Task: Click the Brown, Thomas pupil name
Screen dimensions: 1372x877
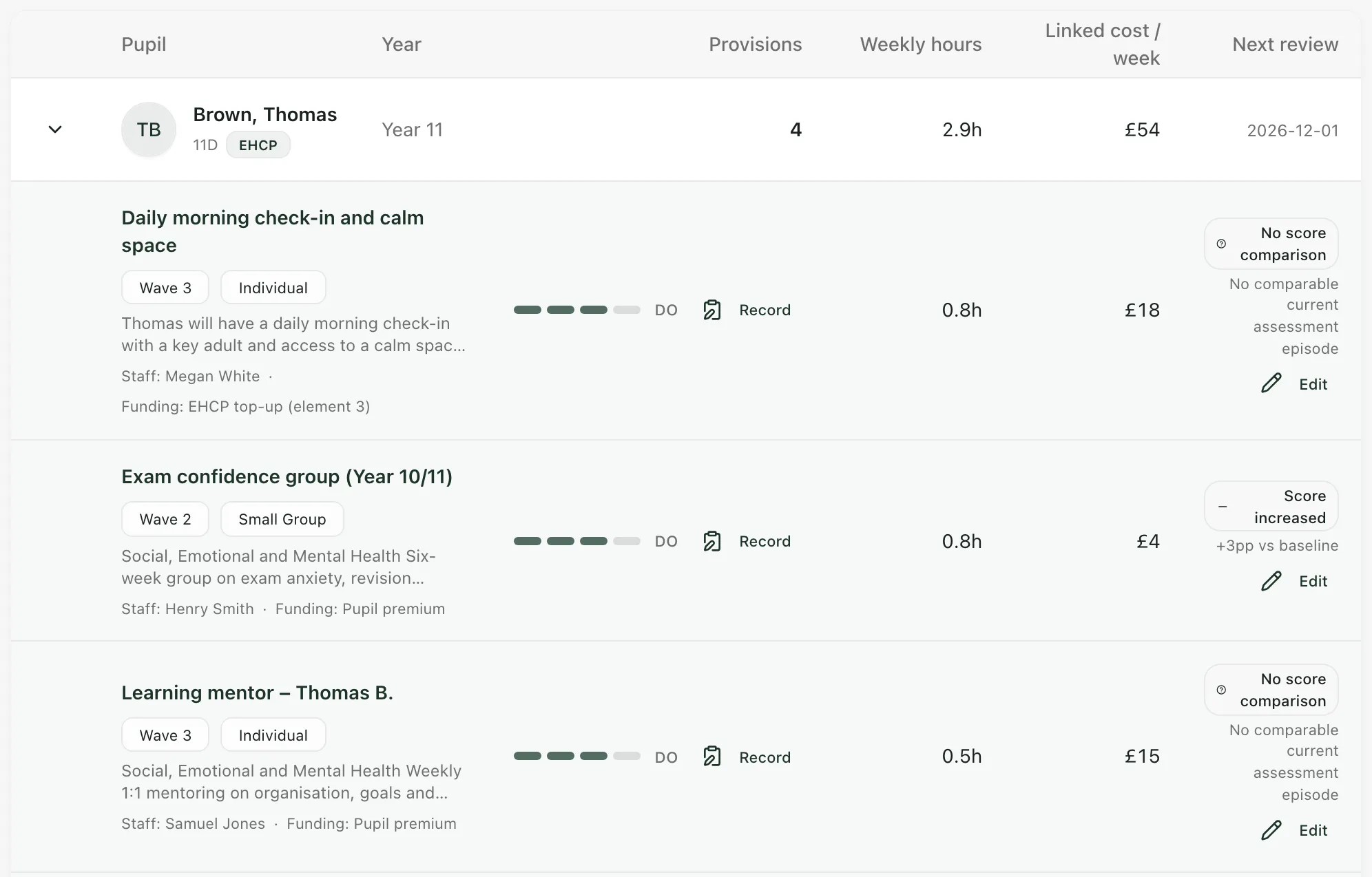Action: [265, 114]
